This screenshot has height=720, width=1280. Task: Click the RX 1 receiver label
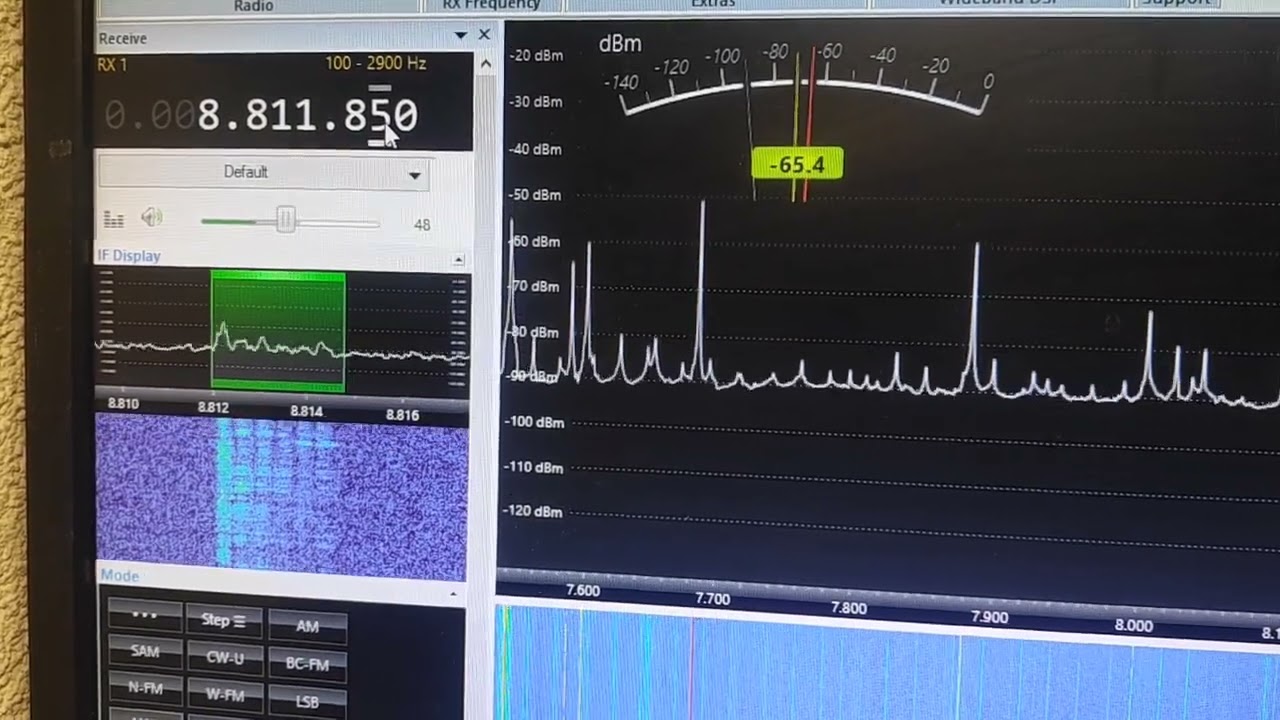click(x=112, y=65)
